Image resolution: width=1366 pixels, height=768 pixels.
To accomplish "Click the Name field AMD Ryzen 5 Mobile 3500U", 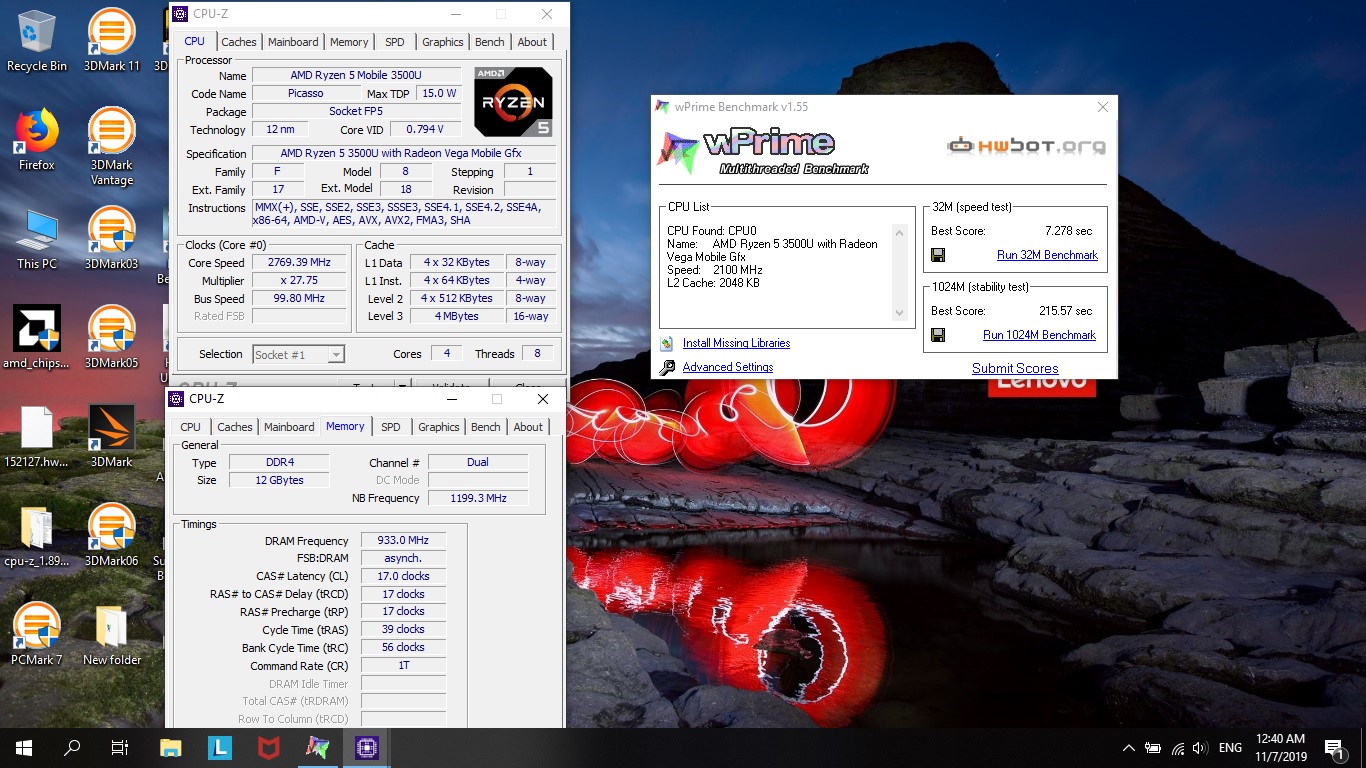I will [x=356, y=76].
